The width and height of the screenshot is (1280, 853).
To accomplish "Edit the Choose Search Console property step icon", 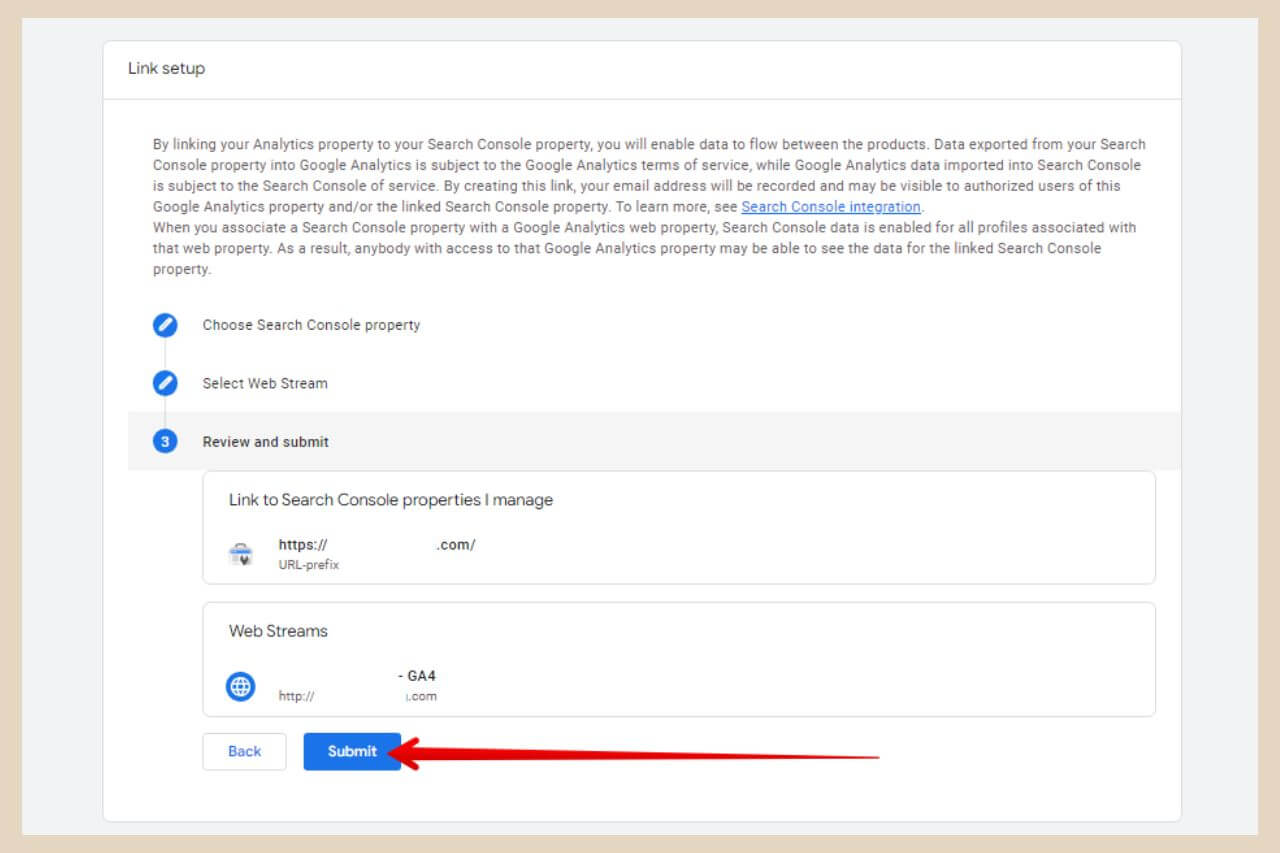I will point(165,325).
